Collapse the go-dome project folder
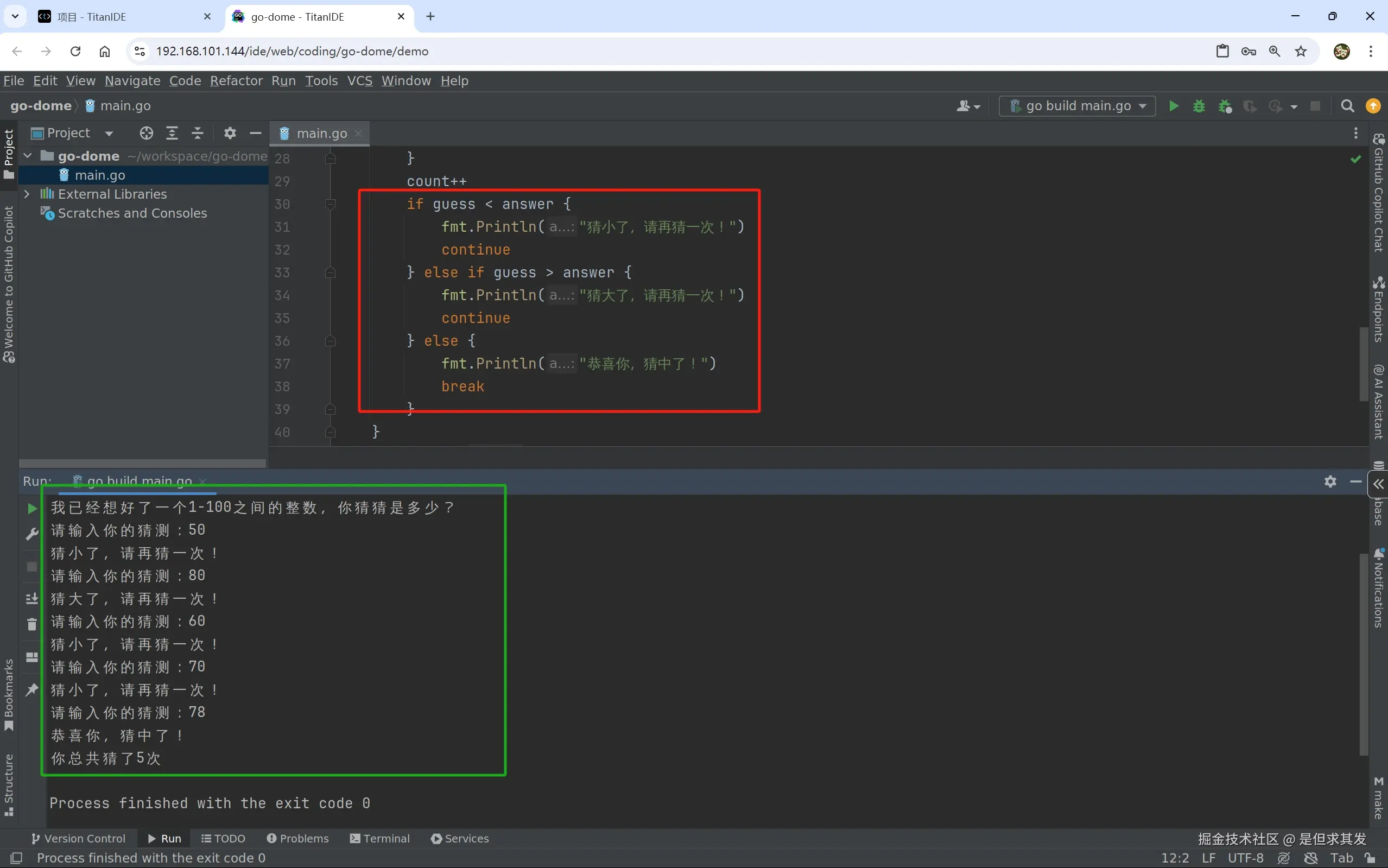Viewport: 1388px width, 868px height. pyautogui.click(x=27, y=156)
